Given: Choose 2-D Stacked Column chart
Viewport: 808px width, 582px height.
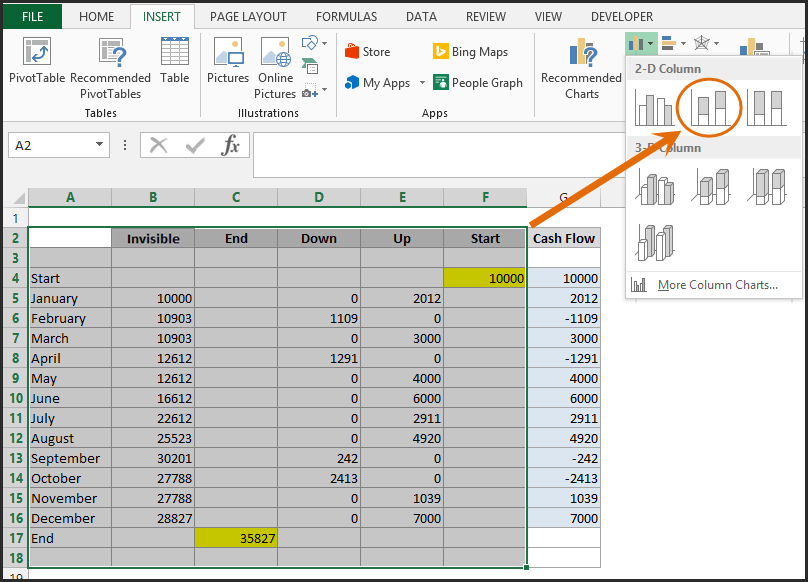Looking at the screenshot, I should click(x=710, y=108).
